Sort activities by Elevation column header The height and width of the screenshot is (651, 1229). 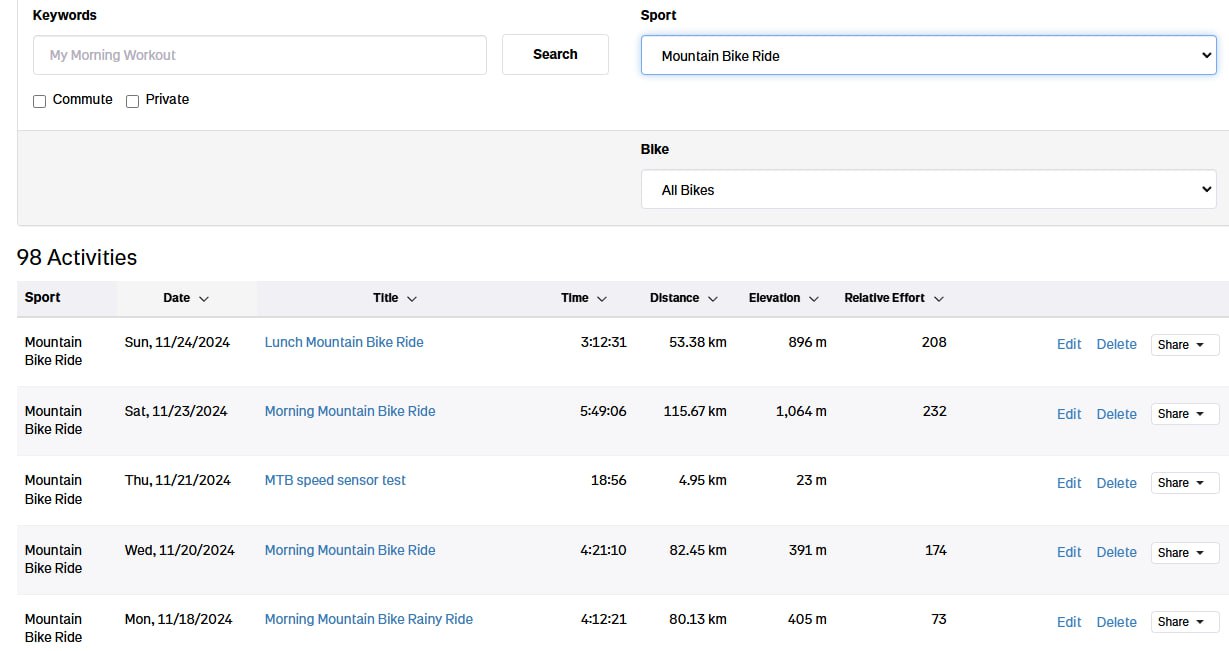783,298
